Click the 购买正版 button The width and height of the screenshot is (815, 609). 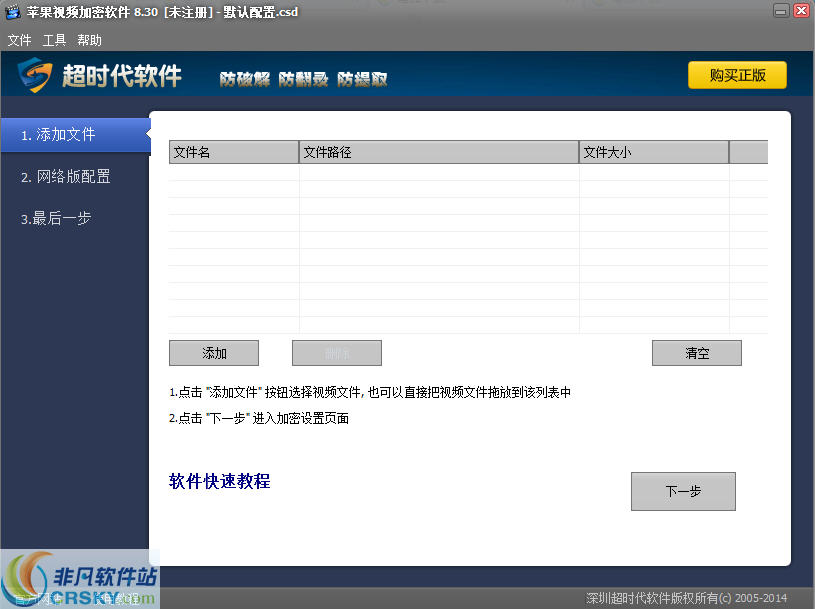pos(737,75)
